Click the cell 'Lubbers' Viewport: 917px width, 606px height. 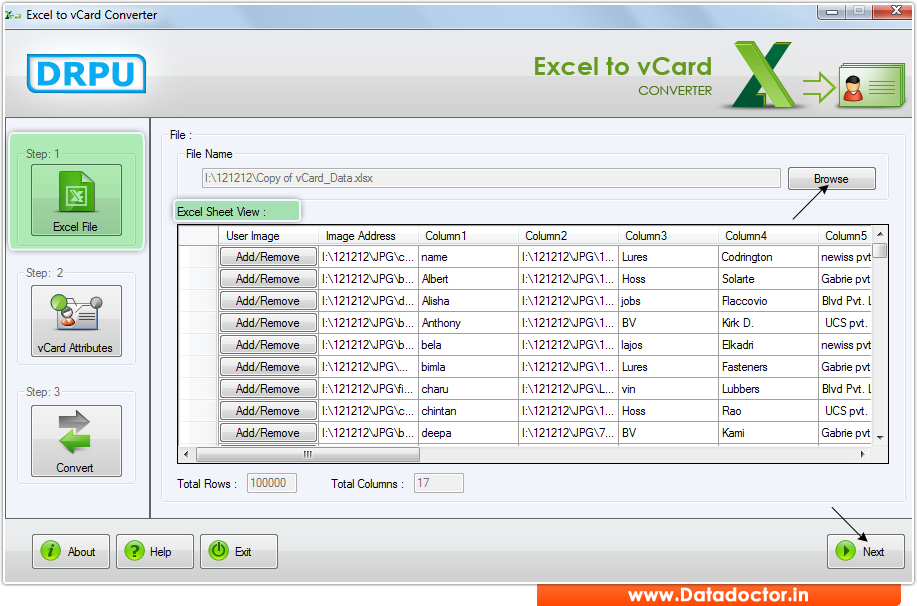click(x=768, y=389)
